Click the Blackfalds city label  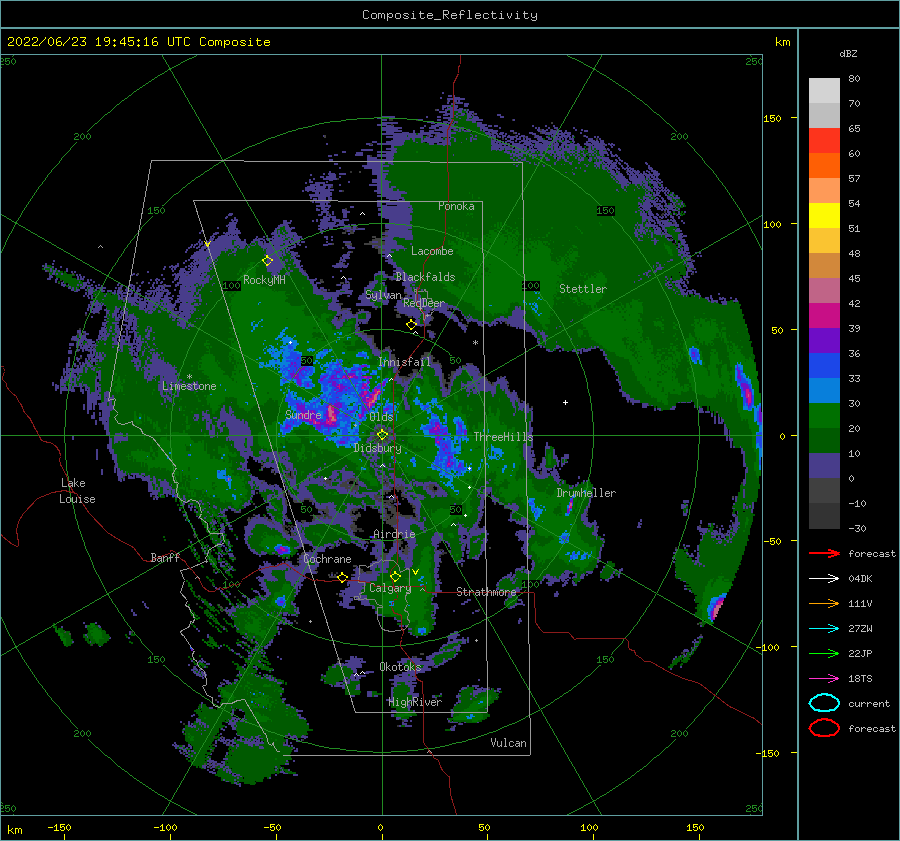425,277
